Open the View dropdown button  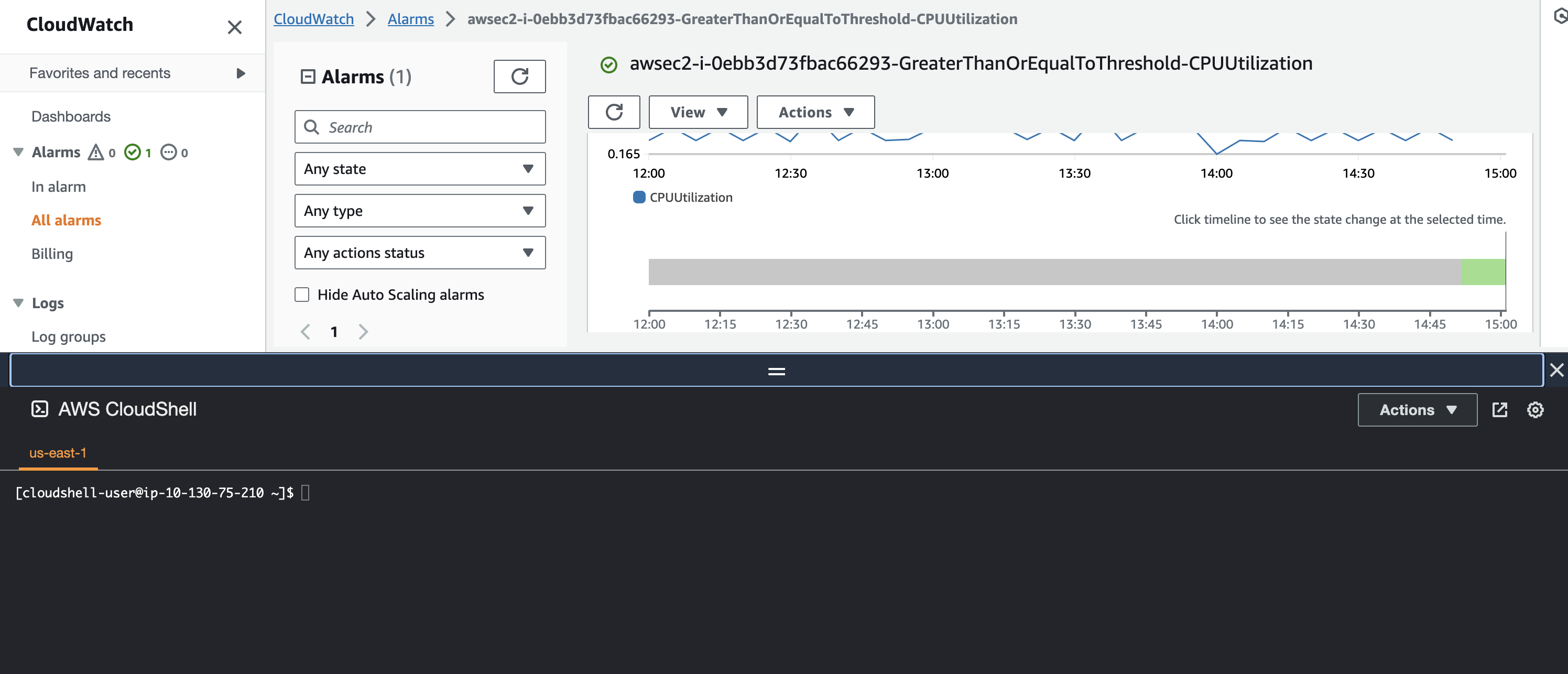point(698,112)
